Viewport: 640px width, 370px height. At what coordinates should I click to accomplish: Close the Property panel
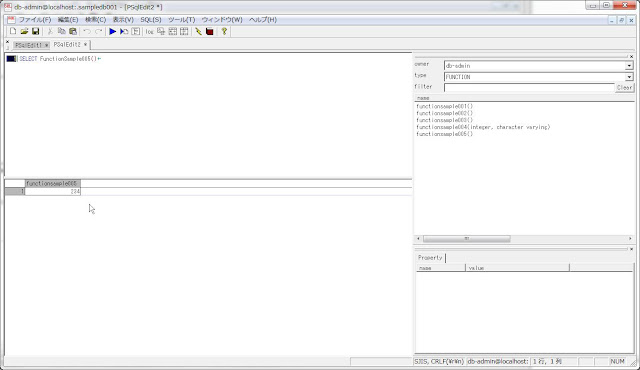click(631, 249)
